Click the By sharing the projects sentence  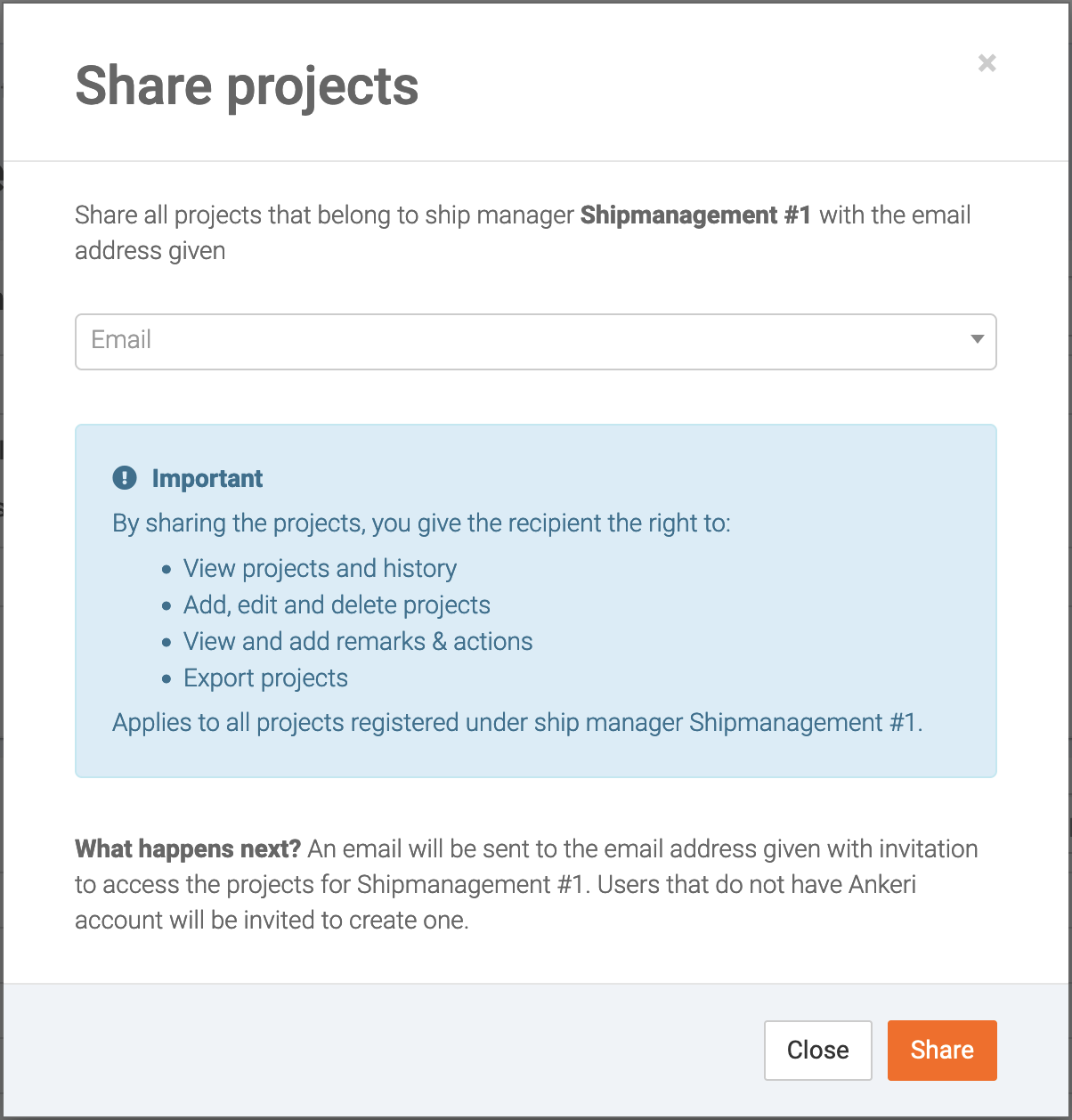[421, 523]
